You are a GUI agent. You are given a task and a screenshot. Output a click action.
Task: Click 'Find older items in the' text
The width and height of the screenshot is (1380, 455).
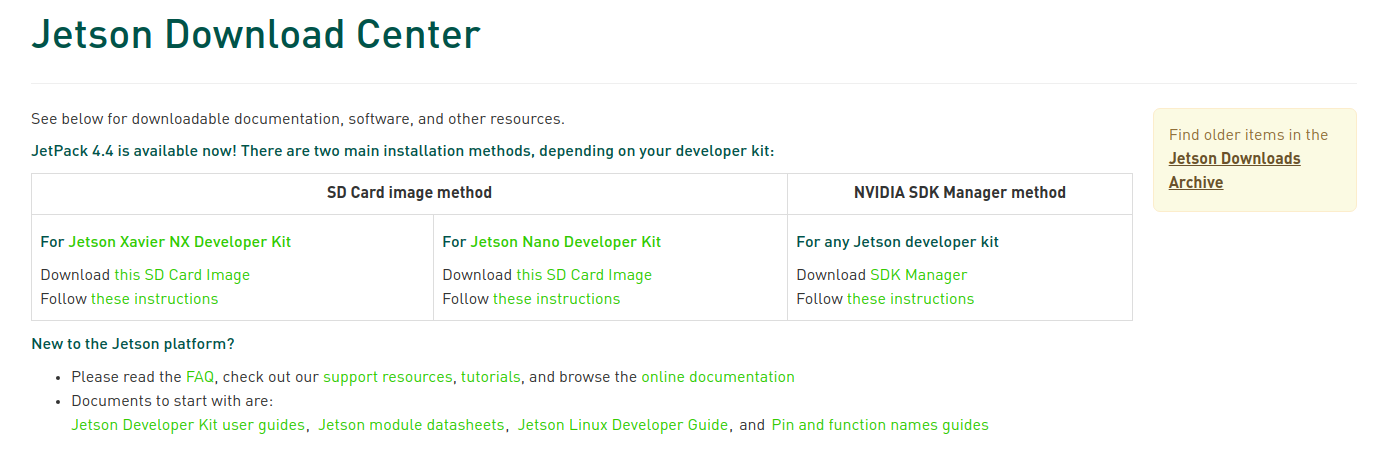click(x=1248, y=135)
